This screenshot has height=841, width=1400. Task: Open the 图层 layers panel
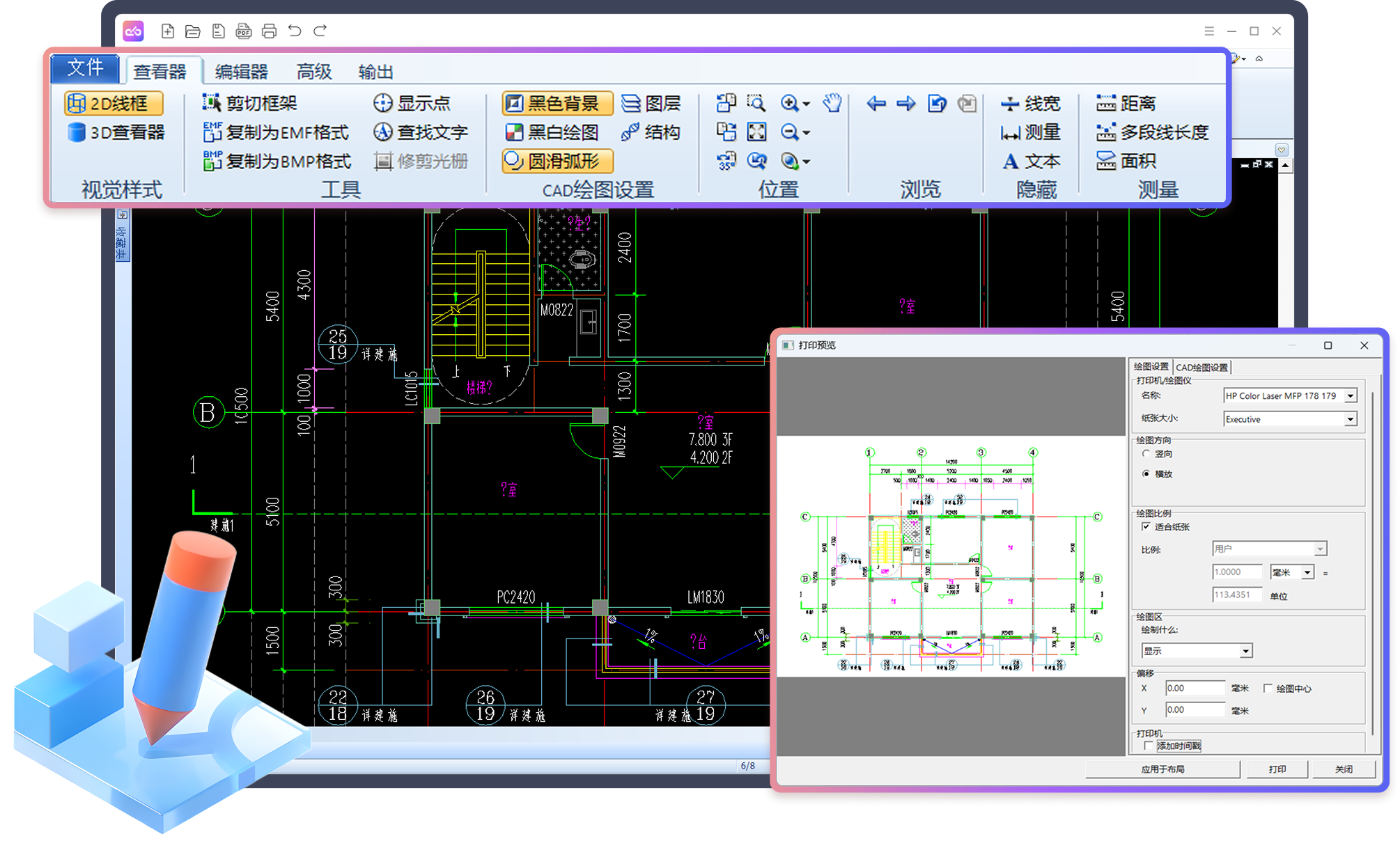pos(651,104)
